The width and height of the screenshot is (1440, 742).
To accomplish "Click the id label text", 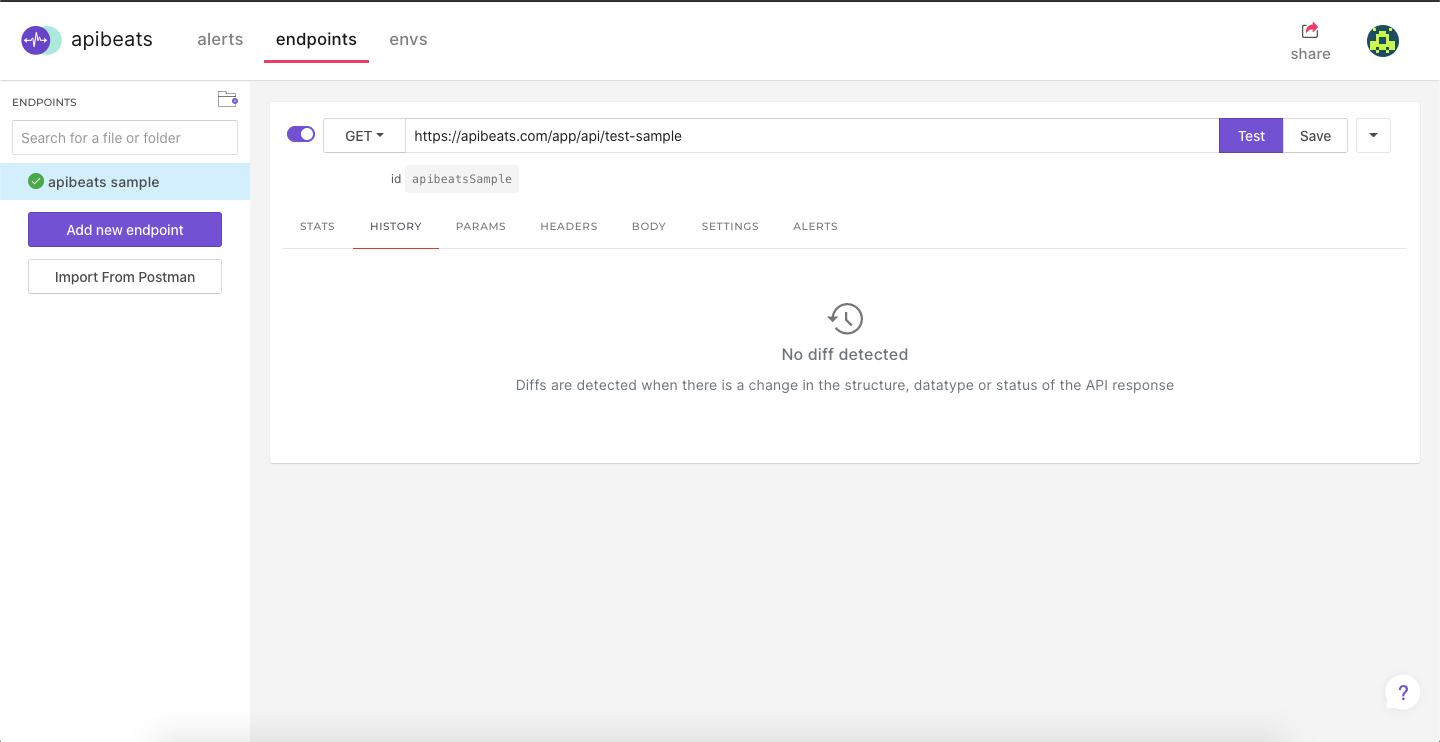I will coord(396,179).
